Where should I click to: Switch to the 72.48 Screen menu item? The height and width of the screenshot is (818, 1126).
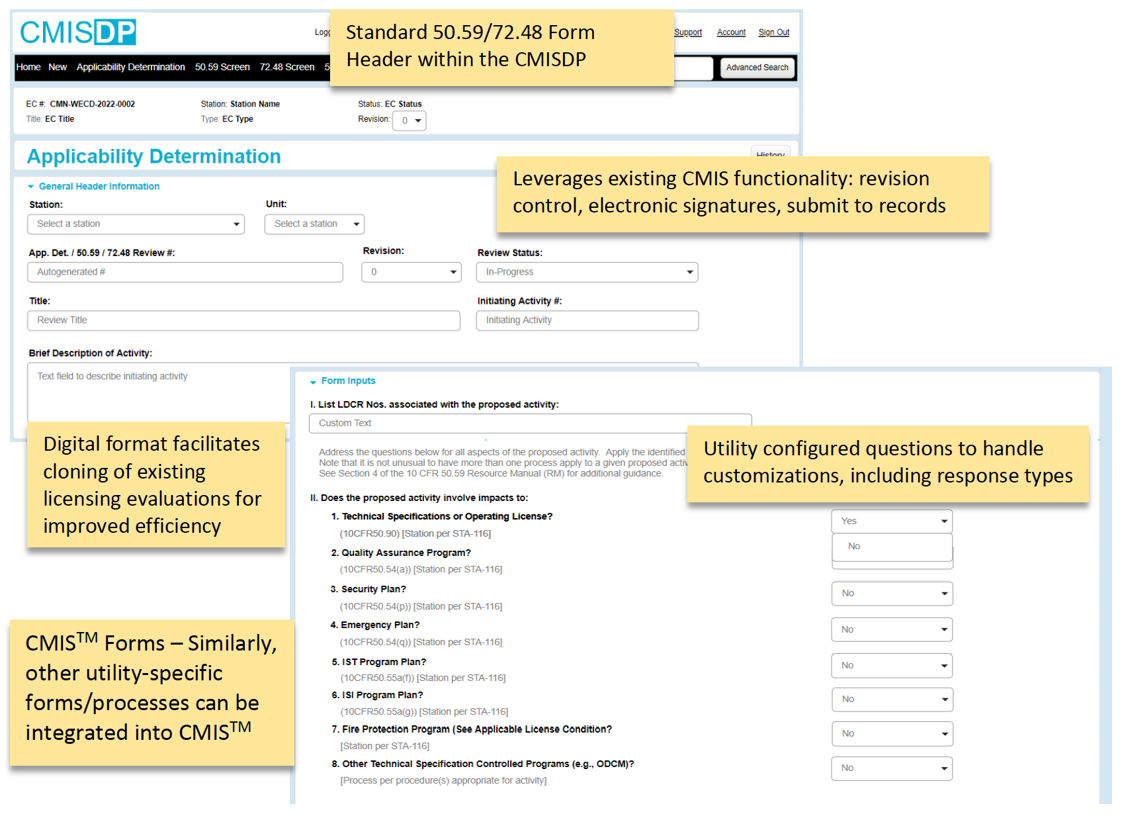287,67
